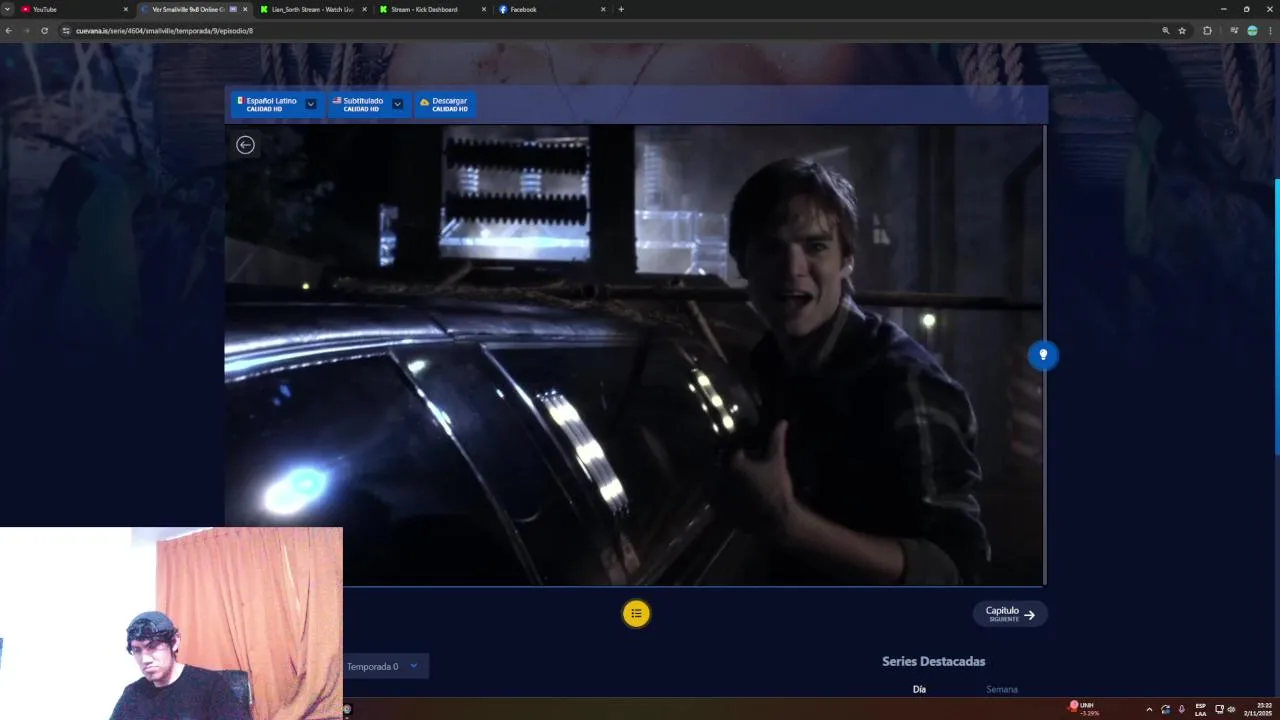Show hidden system tray icons
The height and width of the screenshot is (720, 1280).
click(x=1149, y=709)
